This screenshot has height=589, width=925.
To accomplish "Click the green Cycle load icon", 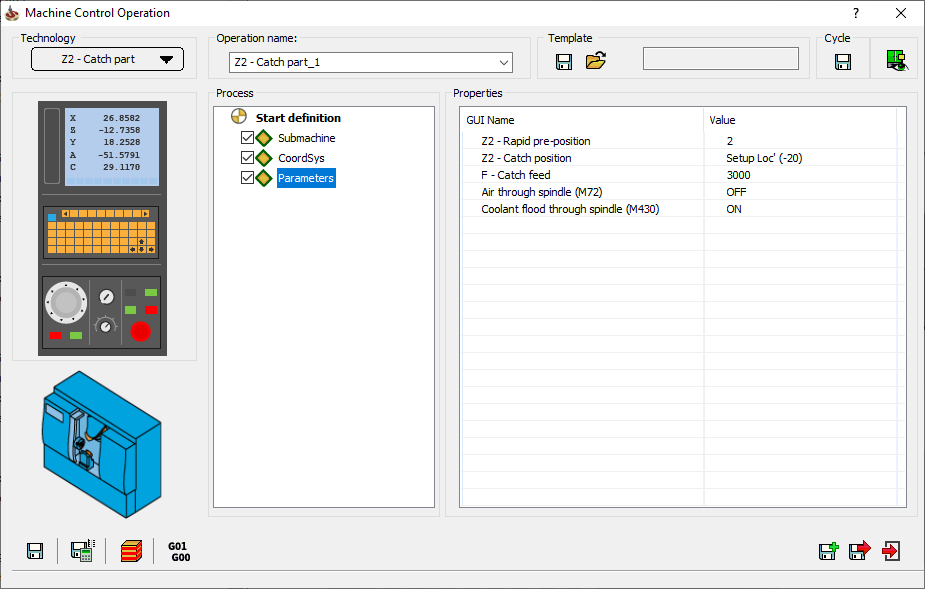I will coord(895,61).
